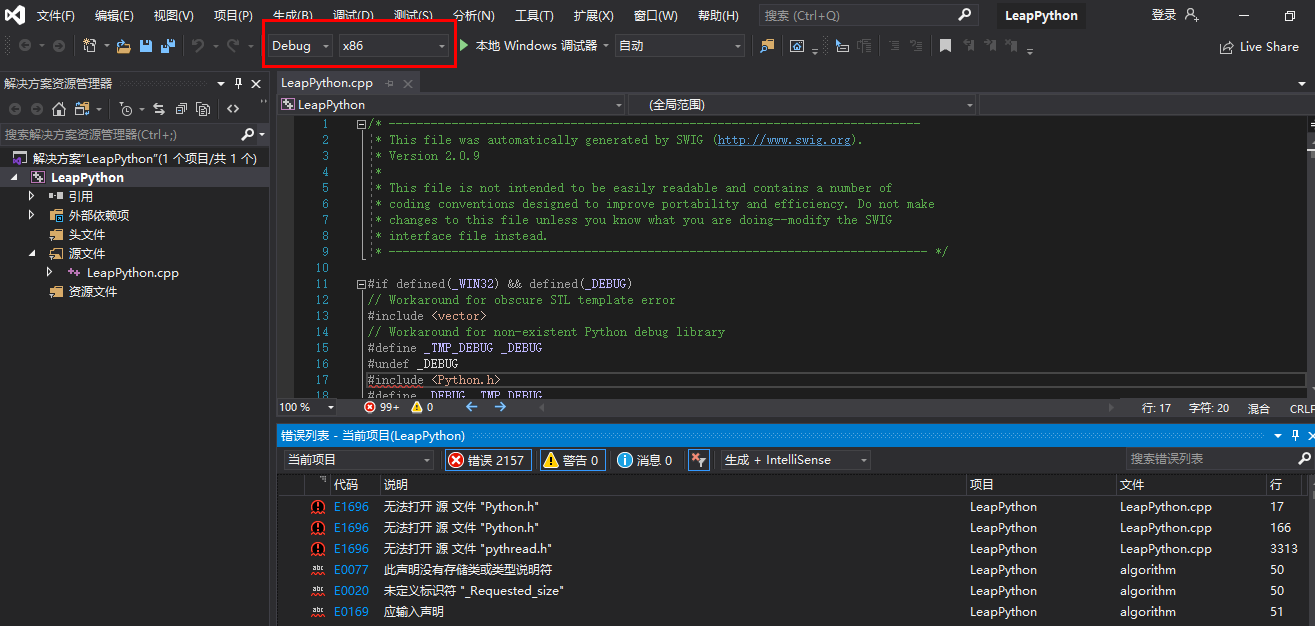Click the Live Share button
Viewport: 1315px width, 626px height.
click(1258, 46)
